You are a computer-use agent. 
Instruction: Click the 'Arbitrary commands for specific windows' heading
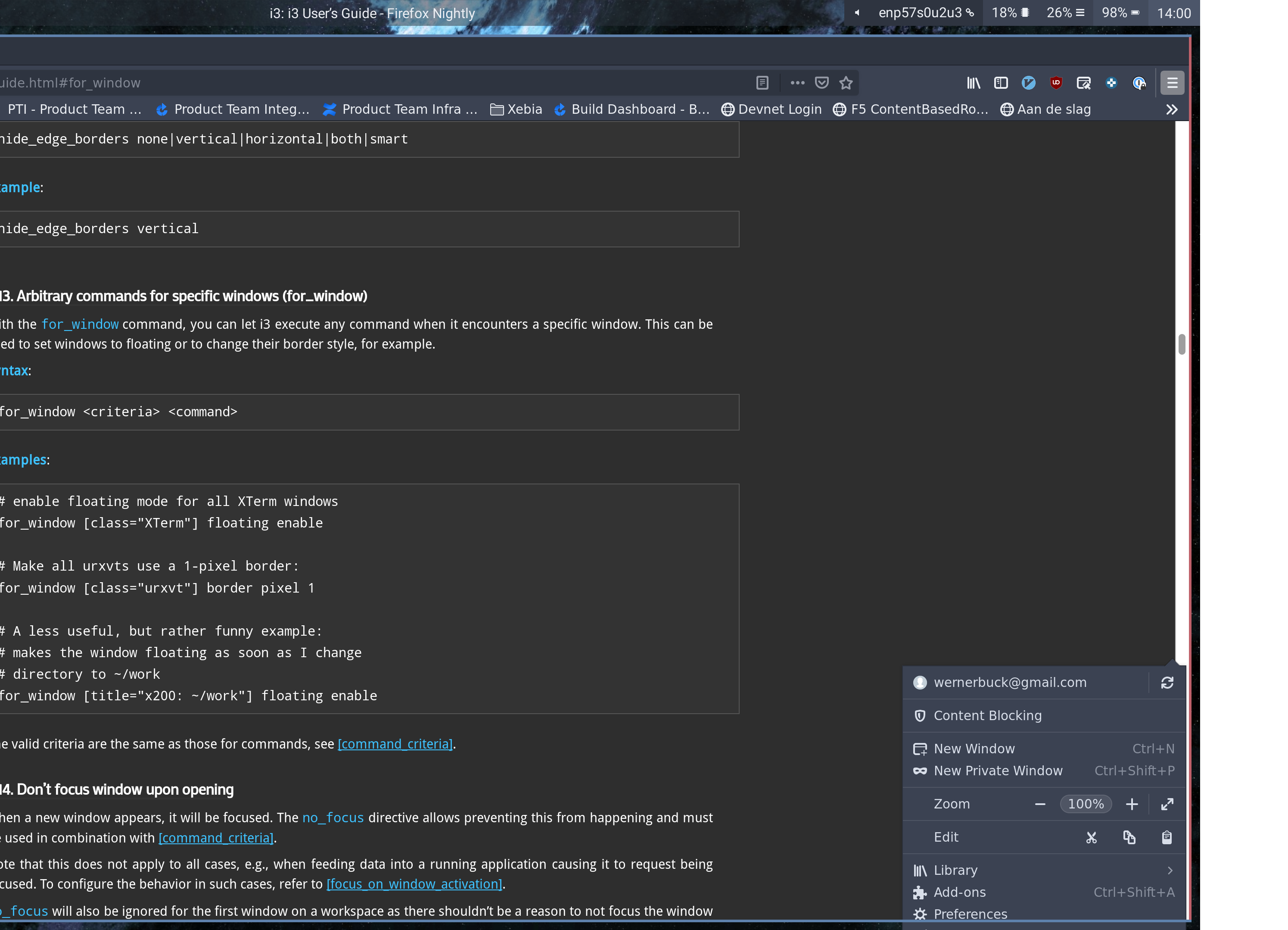coord(184,296)
